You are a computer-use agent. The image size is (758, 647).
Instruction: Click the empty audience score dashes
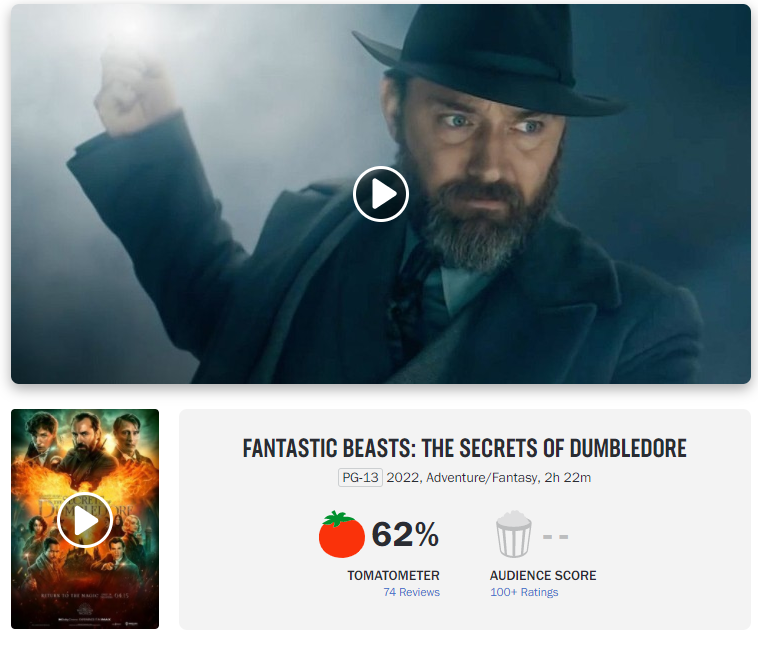coord(555,536)
